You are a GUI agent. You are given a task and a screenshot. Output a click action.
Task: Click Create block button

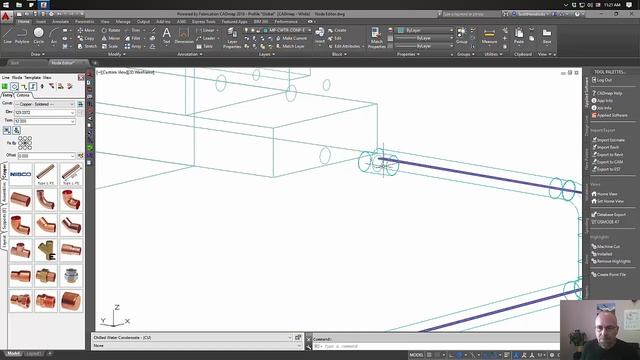tap(337, 30)
